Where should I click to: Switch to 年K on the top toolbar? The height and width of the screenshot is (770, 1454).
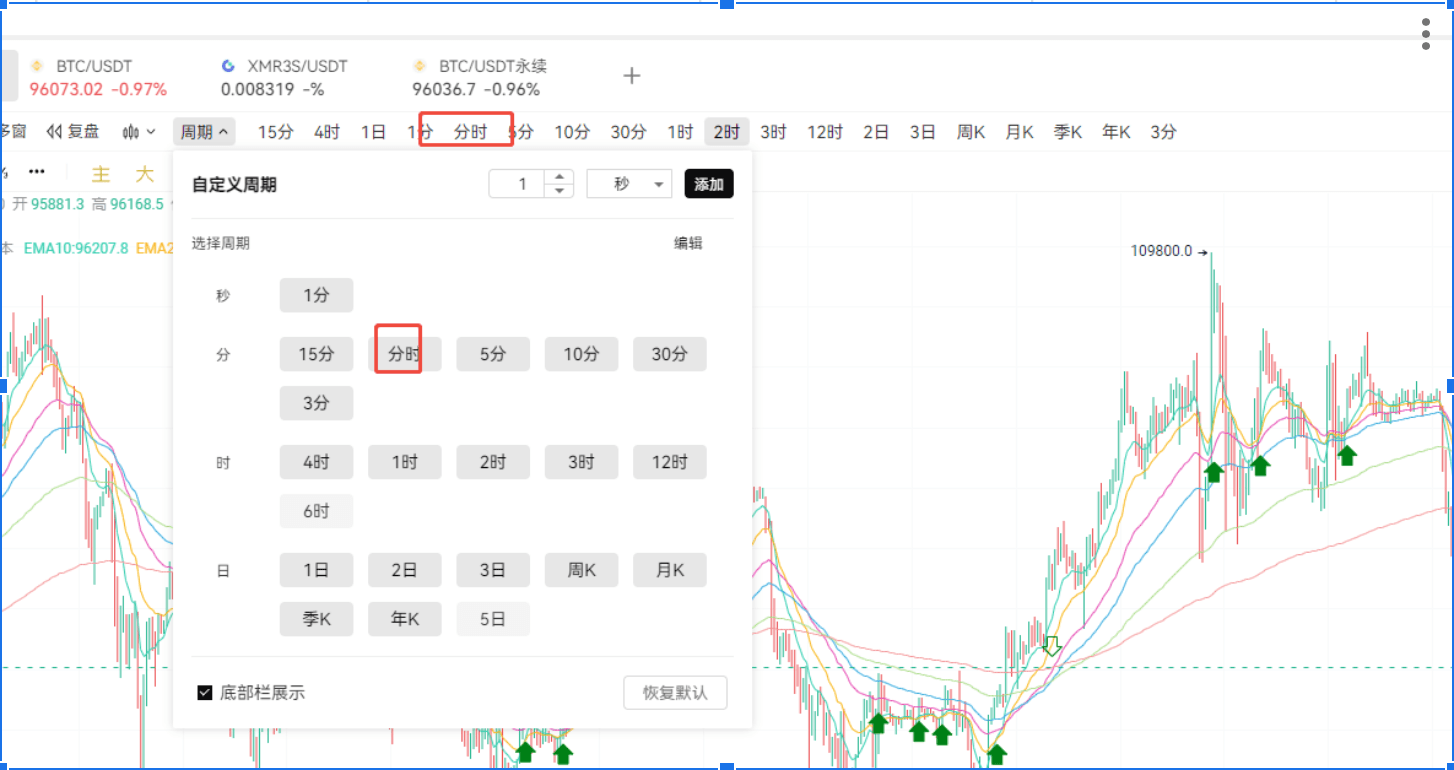(1115, 131)
